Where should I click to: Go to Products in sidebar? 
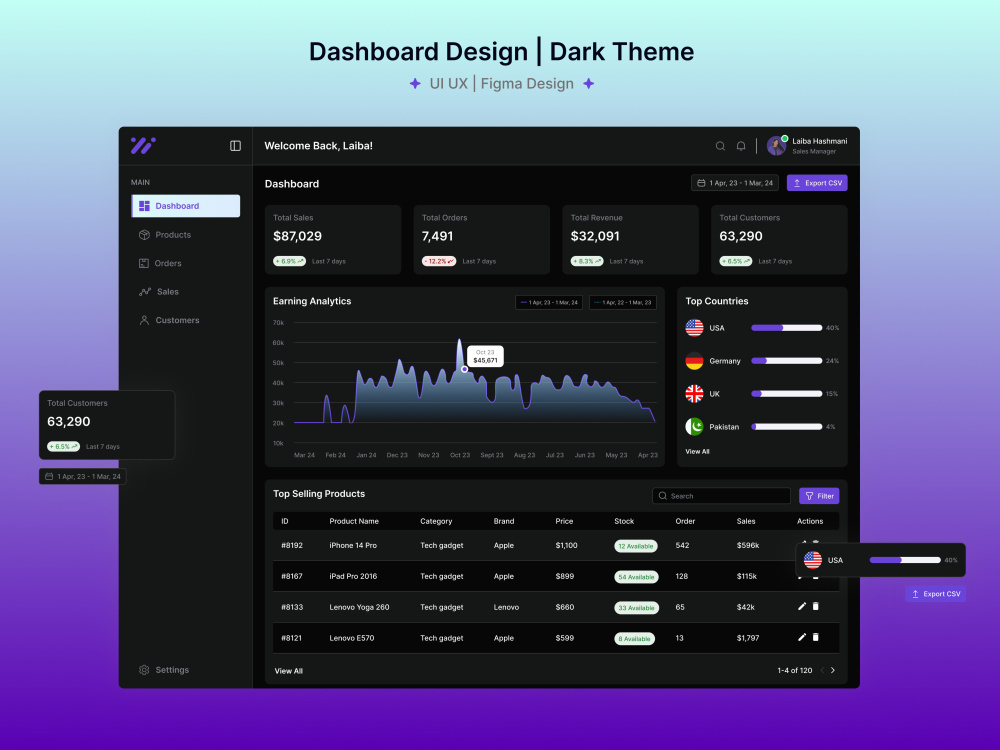[x=165, y=235]
